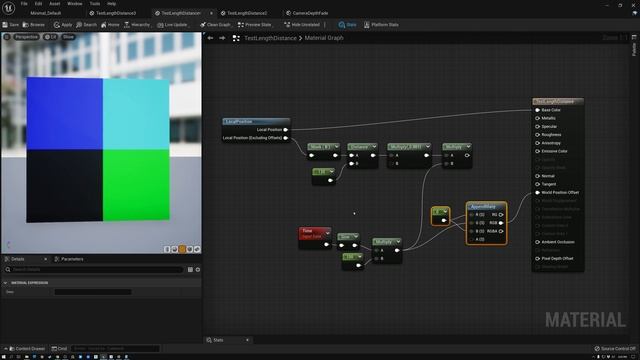Switch to the CameraDepthFade tab
640x360 pixels.
(307, 13)
